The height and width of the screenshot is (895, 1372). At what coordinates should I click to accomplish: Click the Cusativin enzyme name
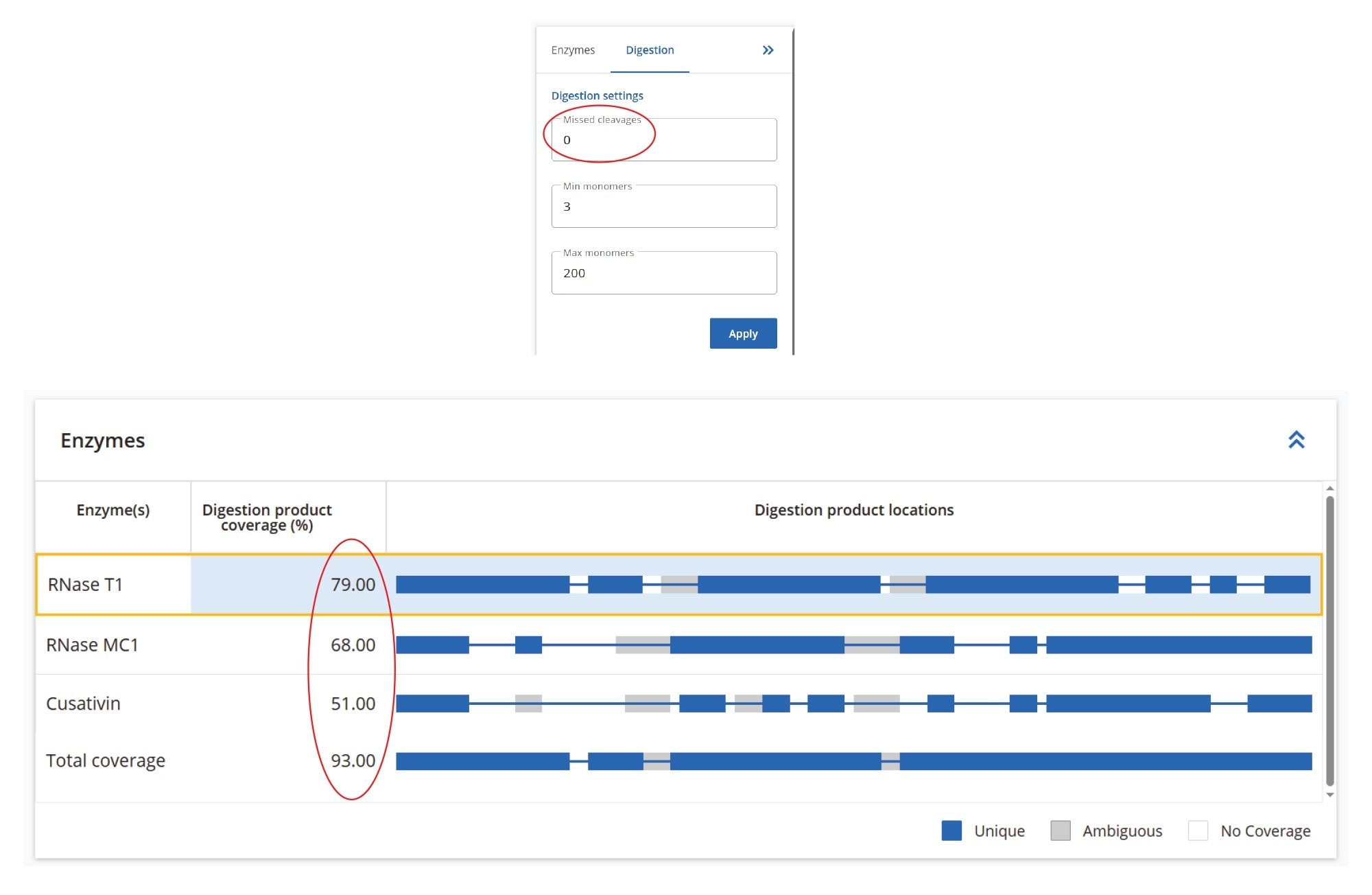82,703
